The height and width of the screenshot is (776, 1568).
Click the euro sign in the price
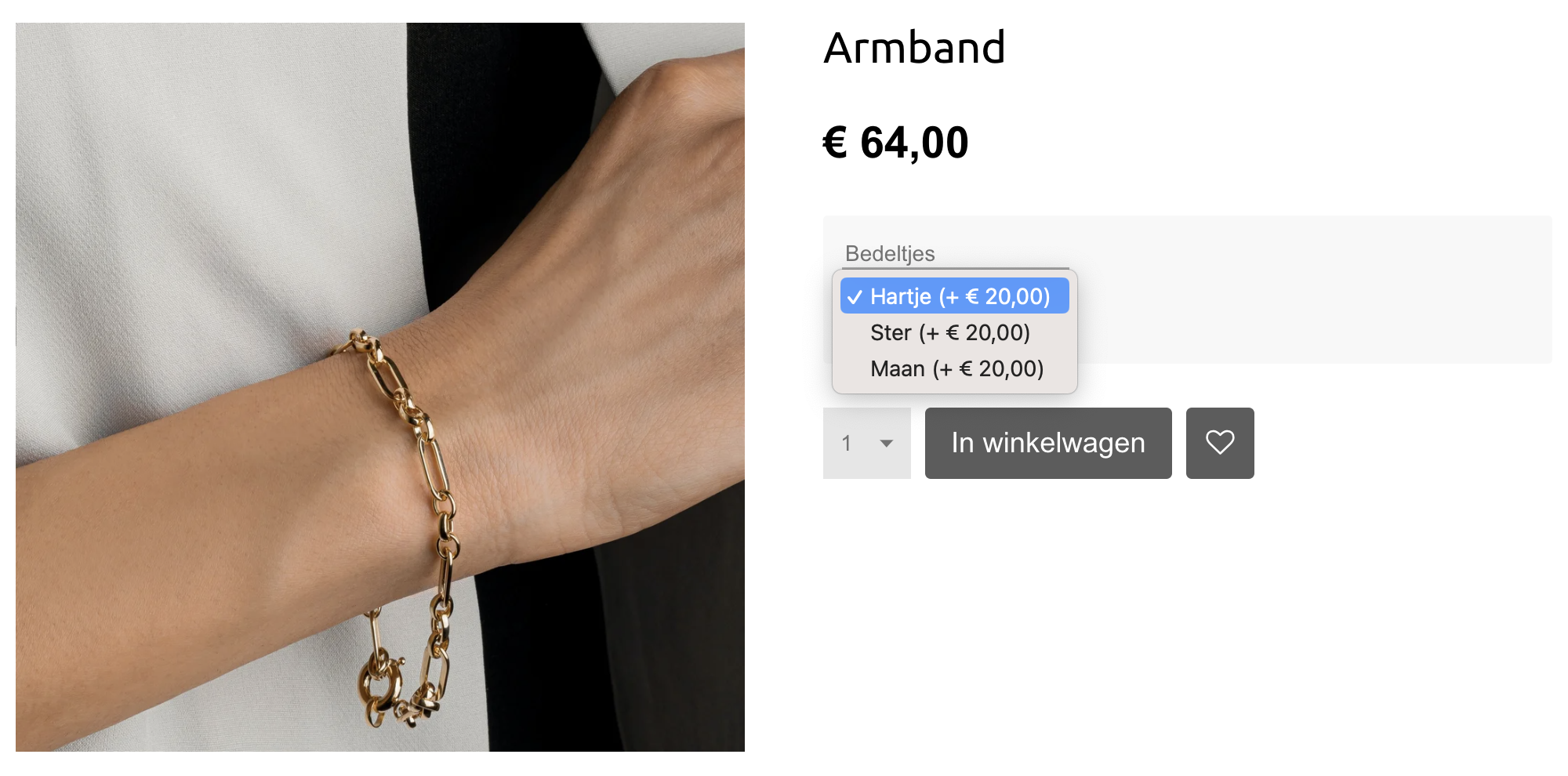pyautogui.click(x=835, y=143)
